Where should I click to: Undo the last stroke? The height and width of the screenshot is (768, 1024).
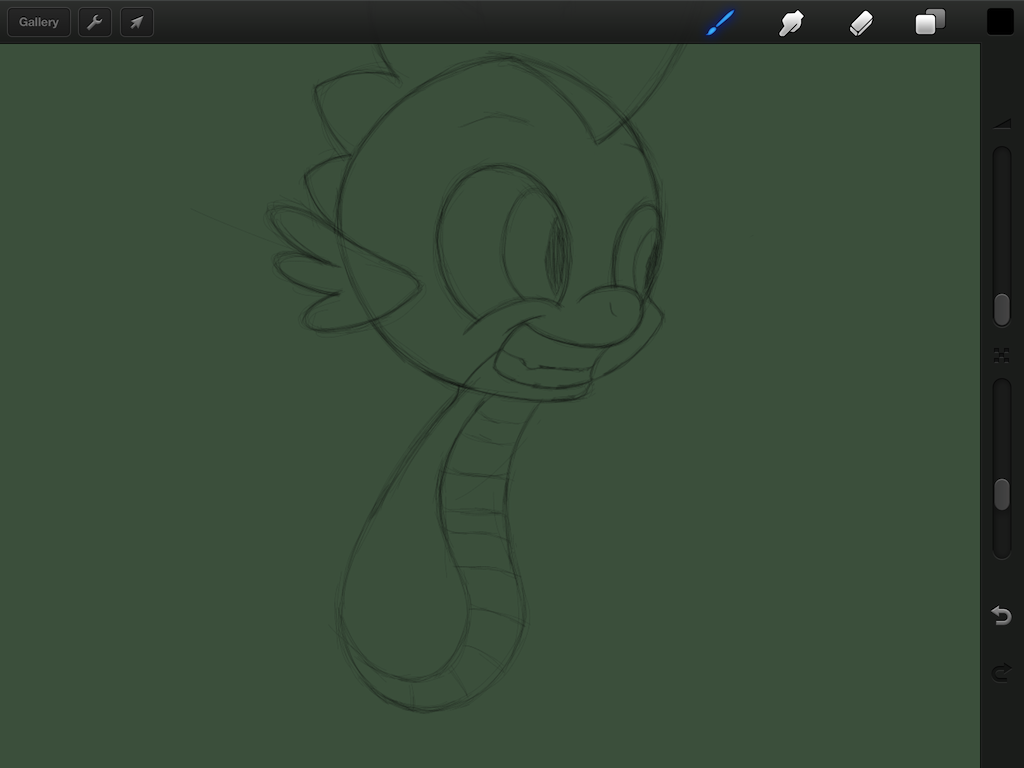click(1001, 615)
